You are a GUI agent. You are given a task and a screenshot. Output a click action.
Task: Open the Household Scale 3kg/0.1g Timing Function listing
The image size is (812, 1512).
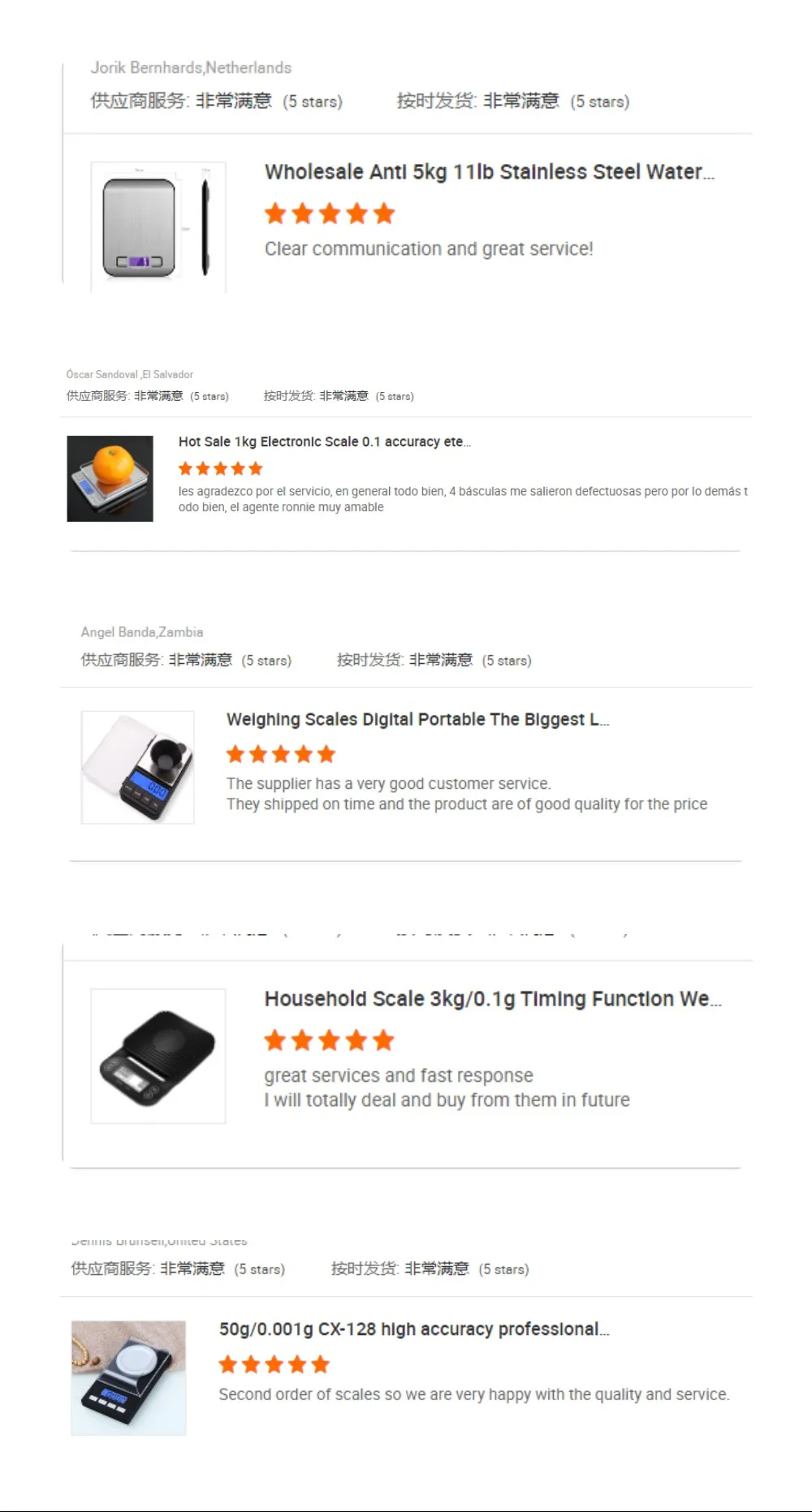(x=493, y=998)
